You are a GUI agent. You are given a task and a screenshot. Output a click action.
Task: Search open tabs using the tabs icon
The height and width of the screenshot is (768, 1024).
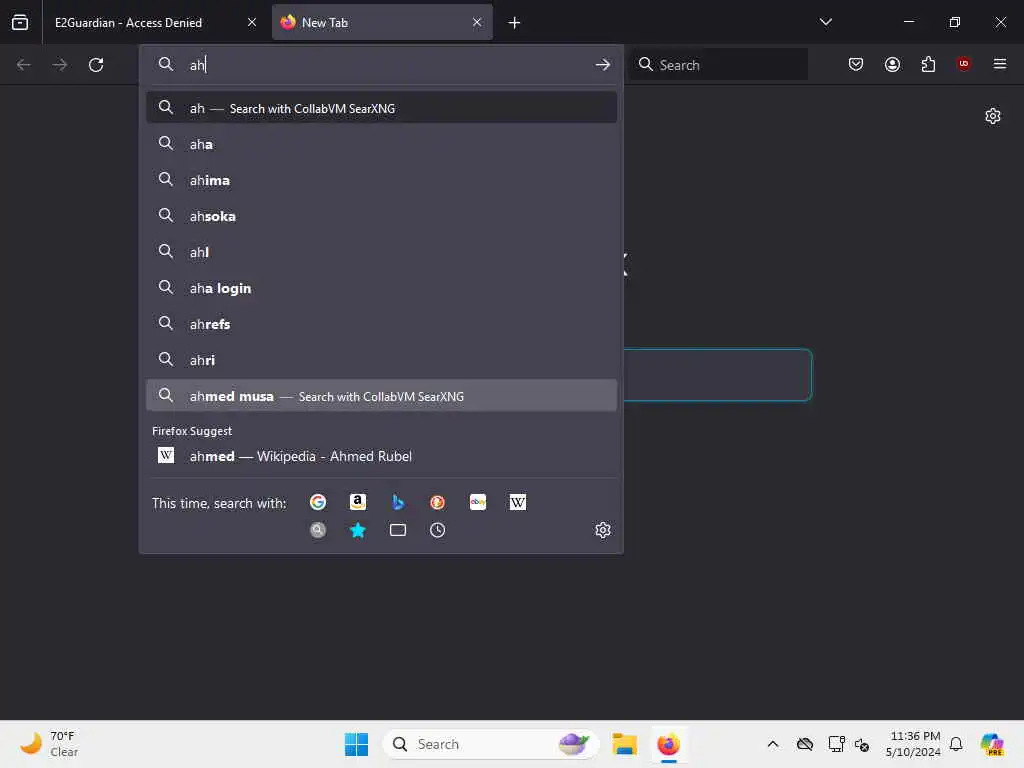click(x=398, y=530)
